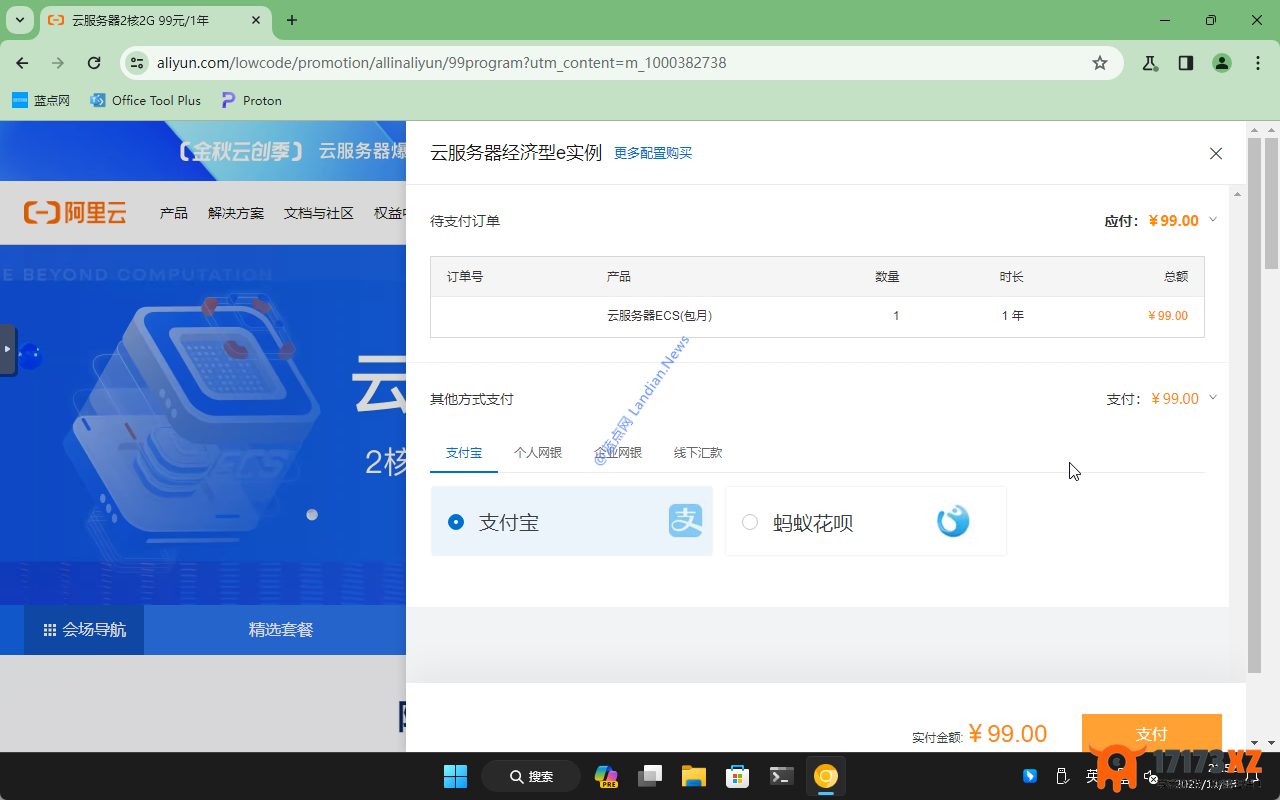
Task: Switch to the 支付宝 payment tab
Action: pos(464,453)
